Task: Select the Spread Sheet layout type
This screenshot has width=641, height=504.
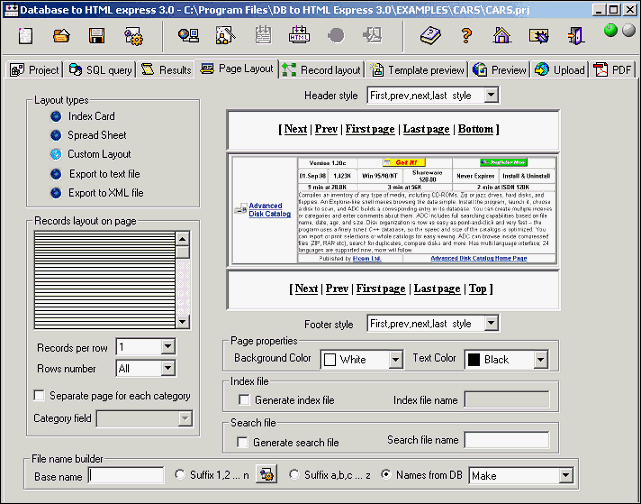Action: click(x=56, y=135)
